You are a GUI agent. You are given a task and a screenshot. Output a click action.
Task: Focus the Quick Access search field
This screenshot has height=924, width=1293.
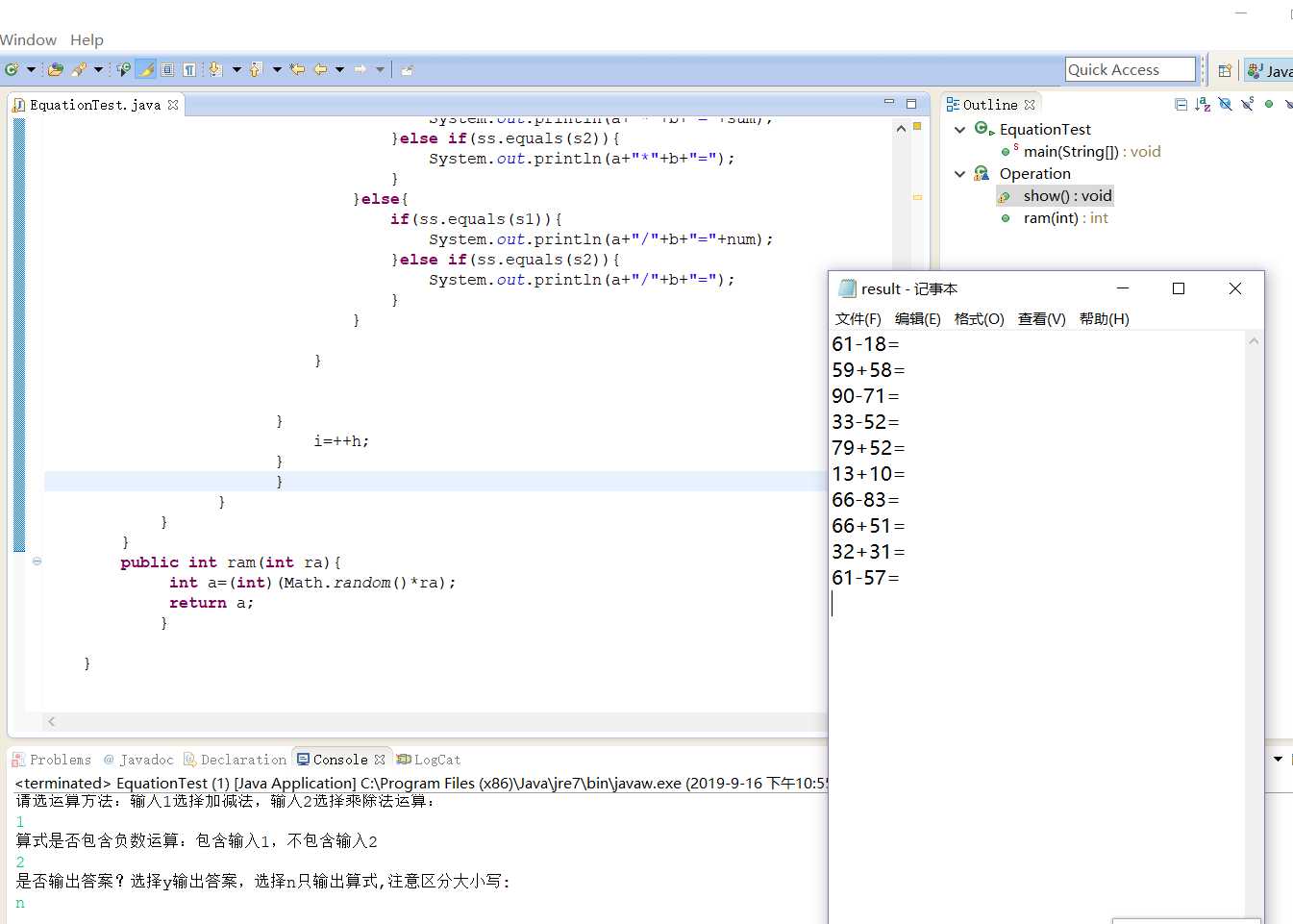point(1131,69)
